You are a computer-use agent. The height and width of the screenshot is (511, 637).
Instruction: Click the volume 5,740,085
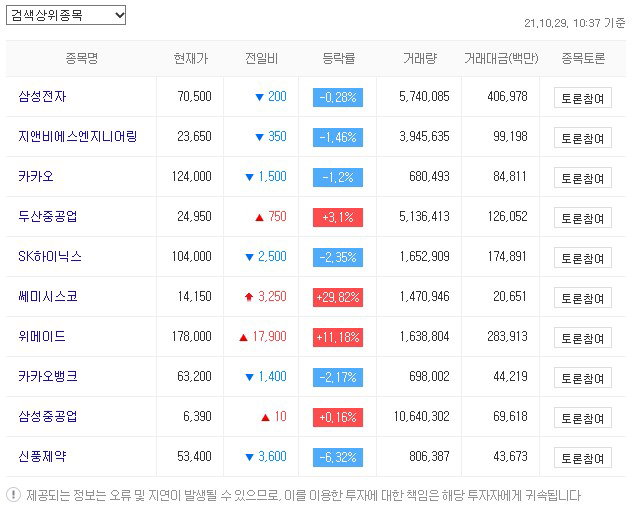[x=424, y=97]
